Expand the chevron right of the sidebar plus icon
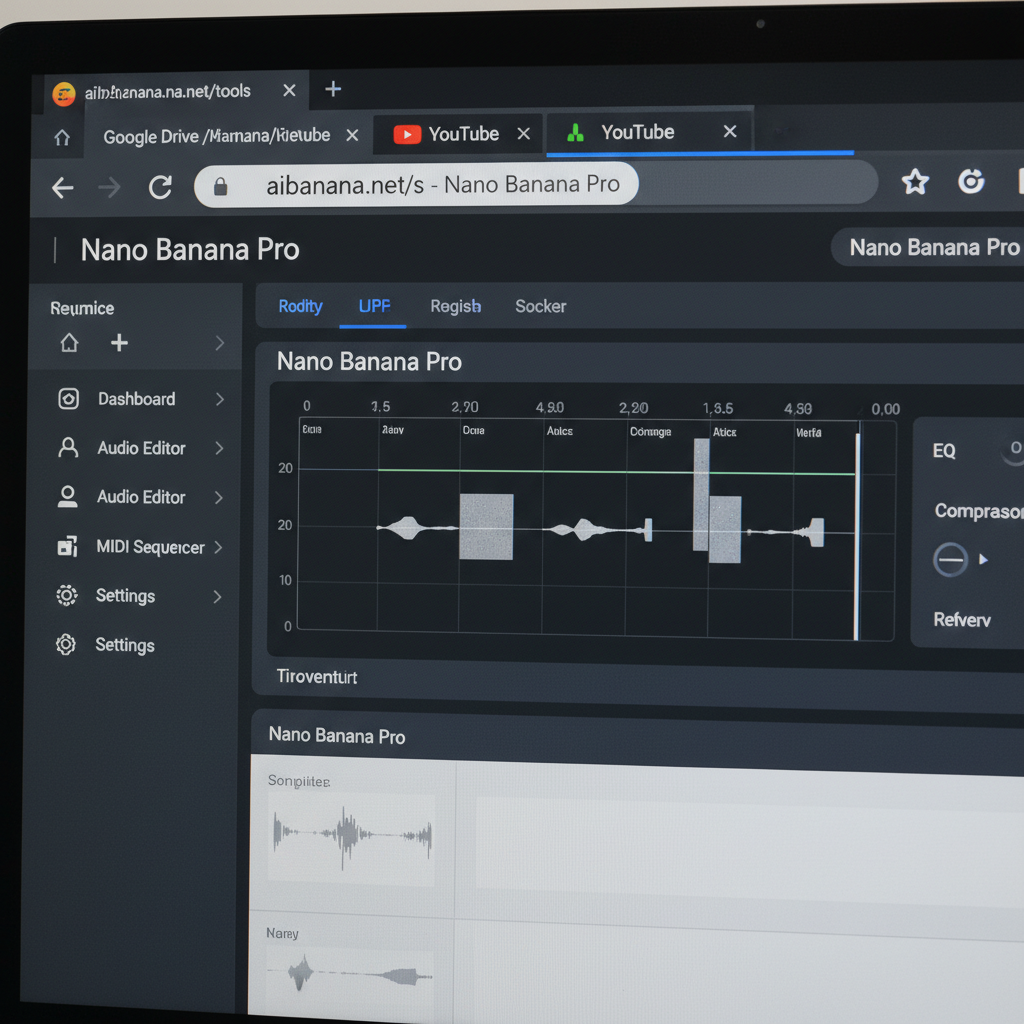 click(219, 343)
